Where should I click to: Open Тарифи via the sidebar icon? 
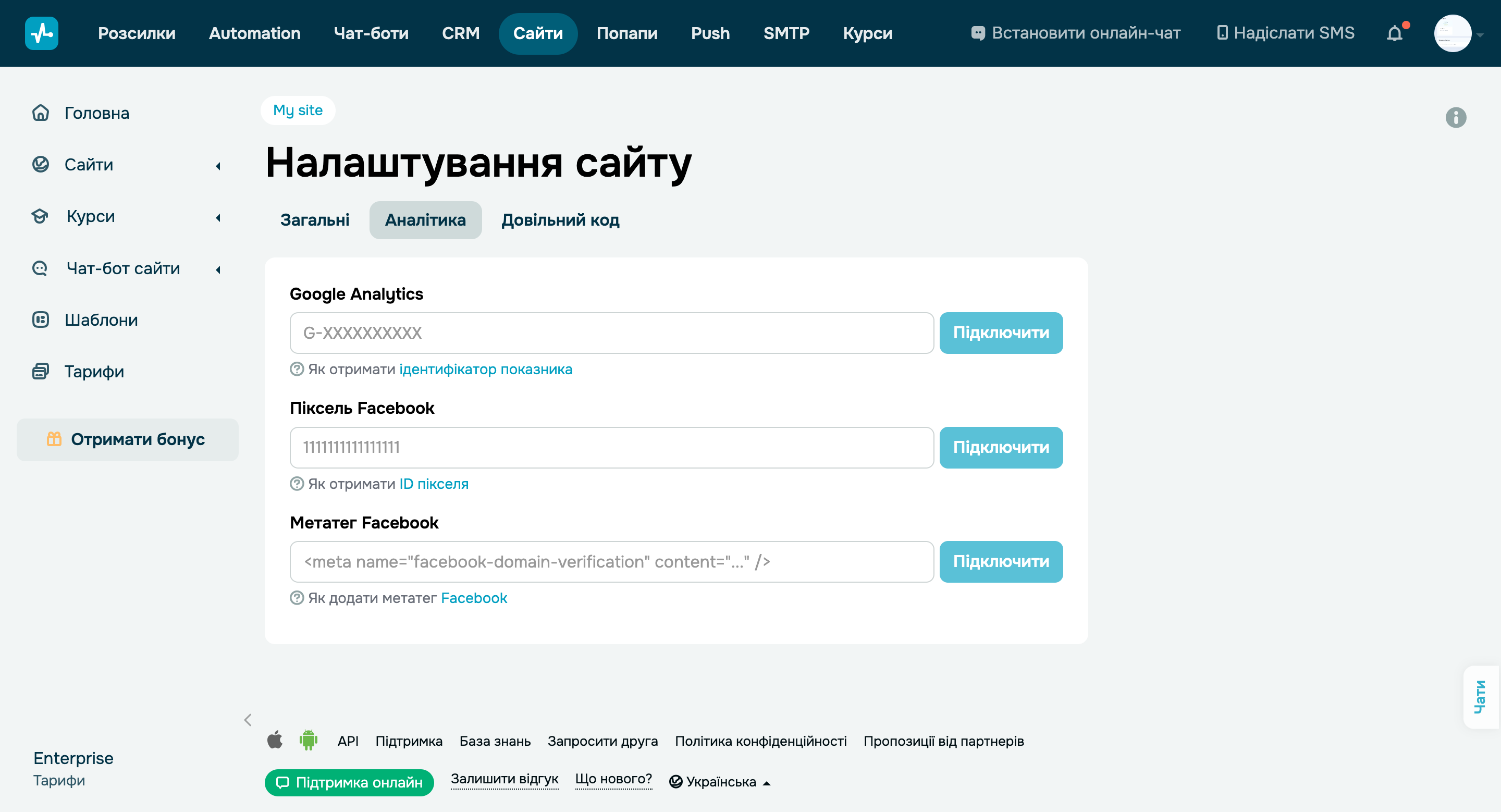click(x=40, y=371)
